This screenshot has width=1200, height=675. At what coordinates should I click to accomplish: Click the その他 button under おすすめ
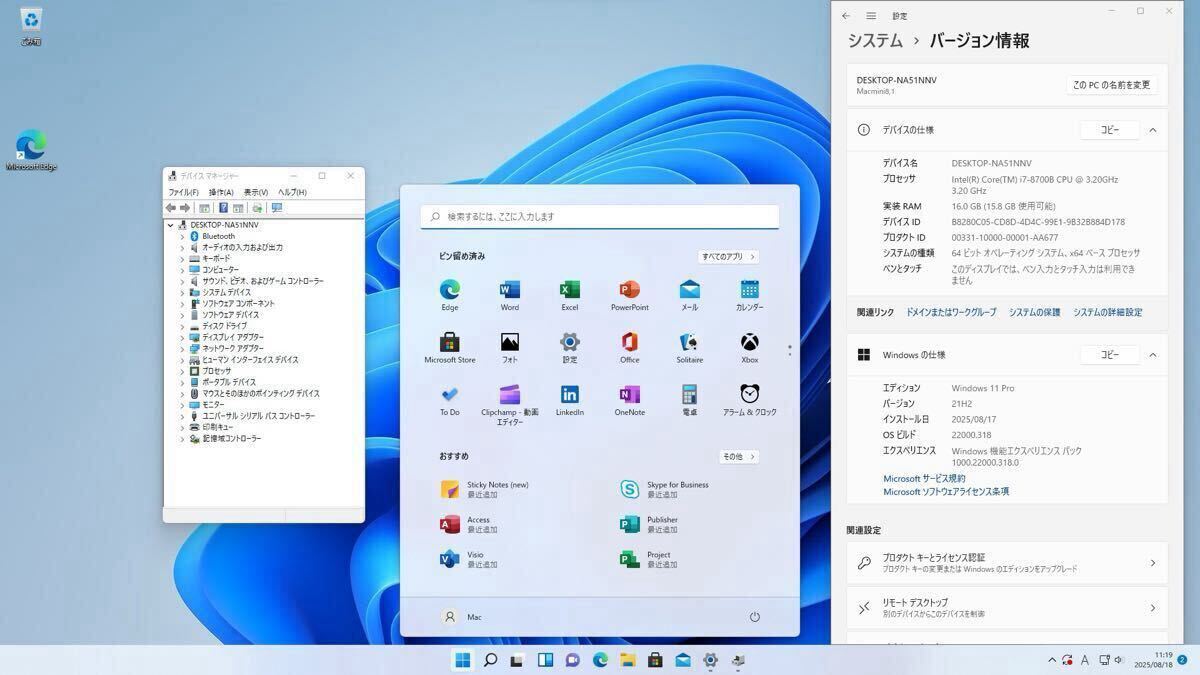click(739, 457)
